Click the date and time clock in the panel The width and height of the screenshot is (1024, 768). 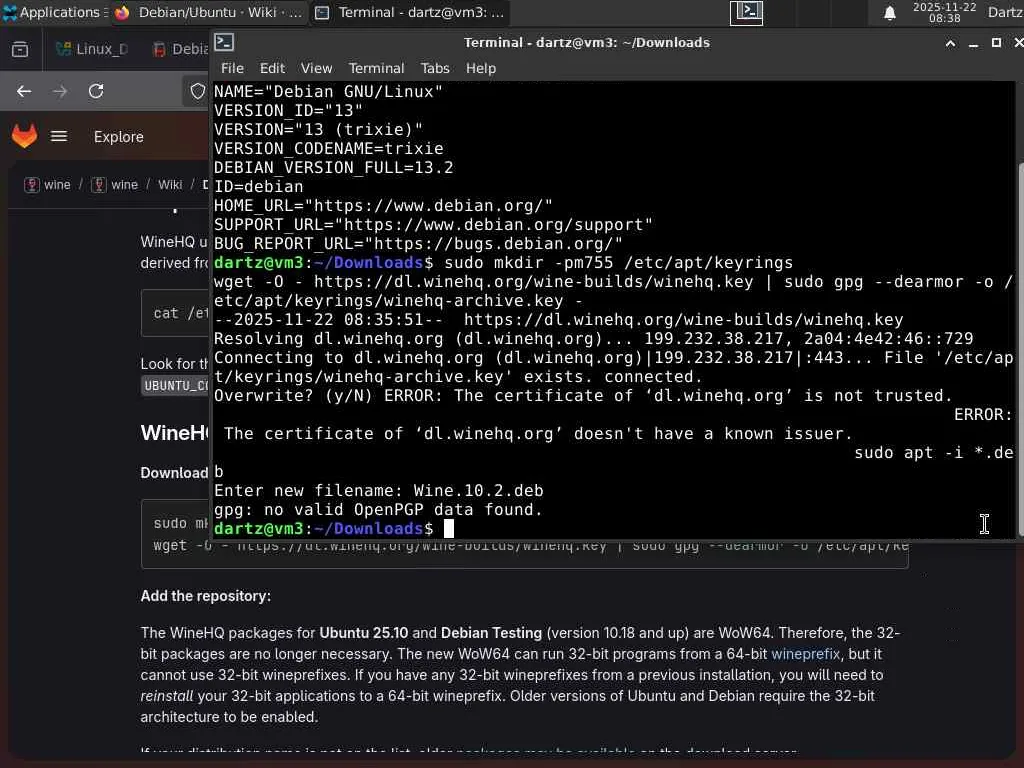pos(944,12)
